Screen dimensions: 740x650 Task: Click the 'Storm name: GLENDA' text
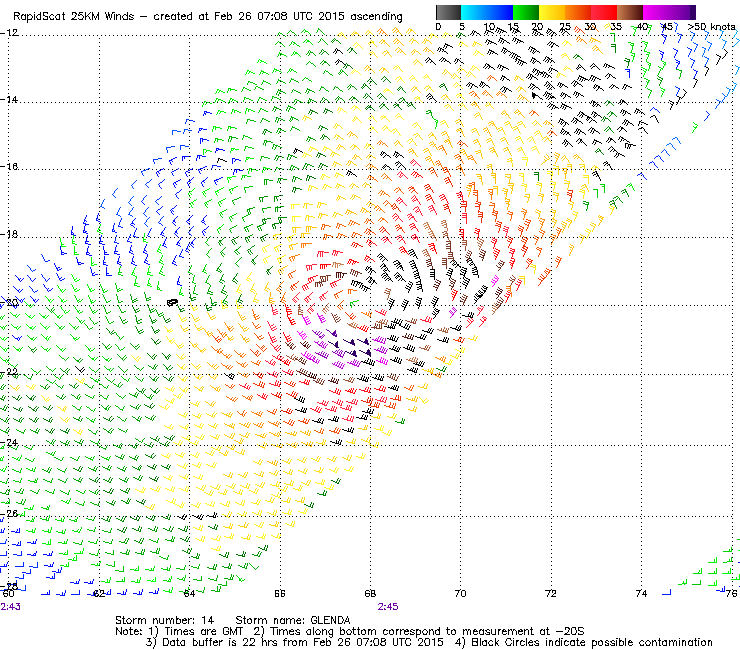pyautogui.click(x=293, y=620)
